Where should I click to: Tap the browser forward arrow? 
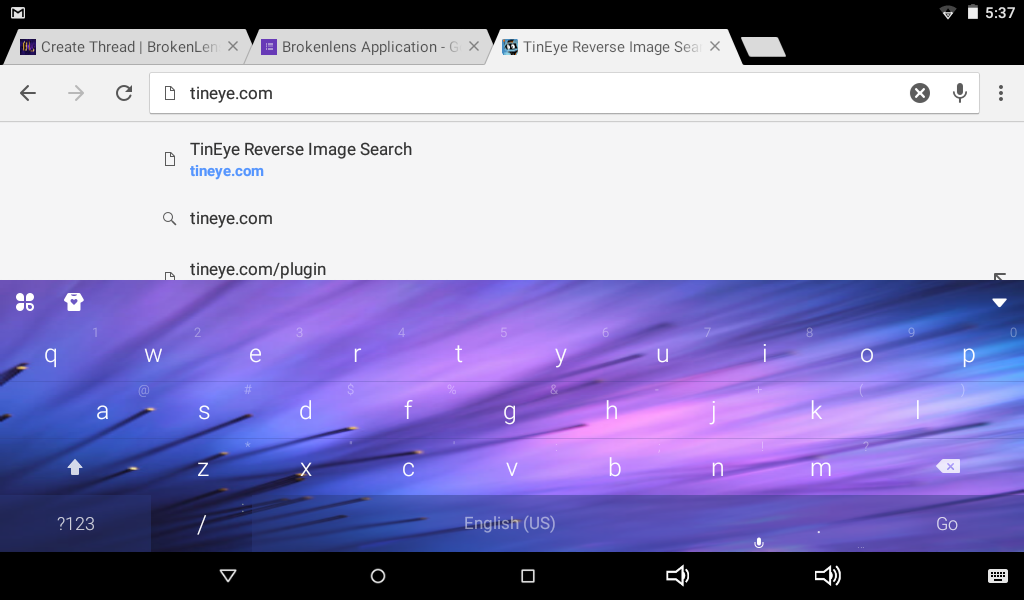pos(76,93)
